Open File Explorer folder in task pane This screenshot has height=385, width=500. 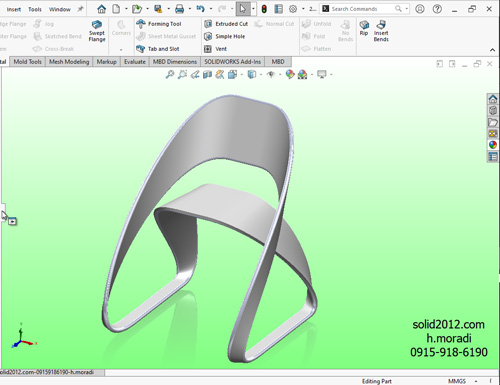click(493, 122)
